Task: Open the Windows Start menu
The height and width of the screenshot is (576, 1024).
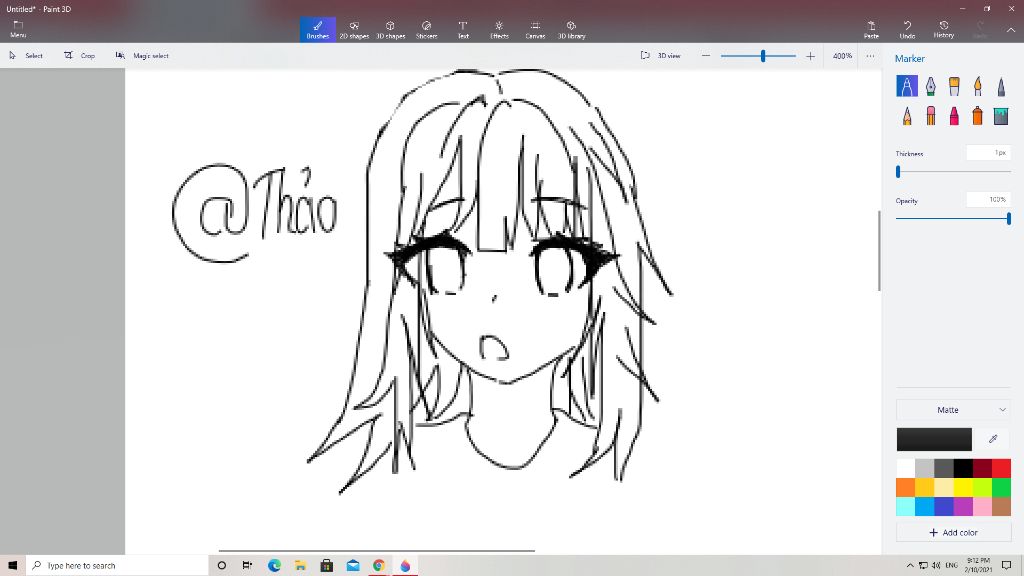Action: pos(12,566)
